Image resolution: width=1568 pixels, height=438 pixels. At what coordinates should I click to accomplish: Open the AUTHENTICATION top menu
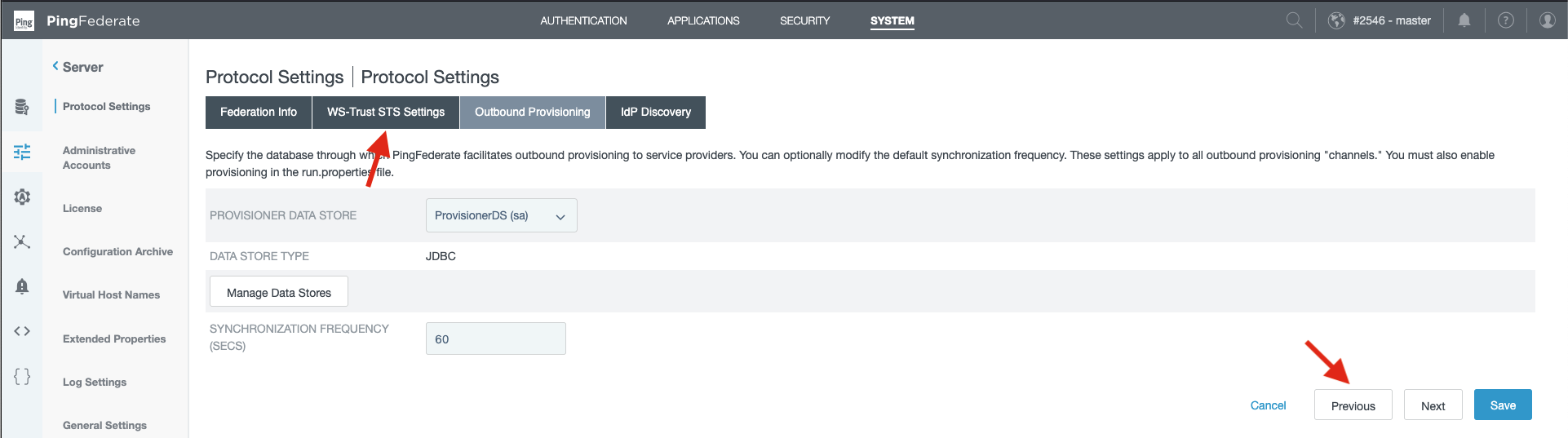(x=583, y=20)
